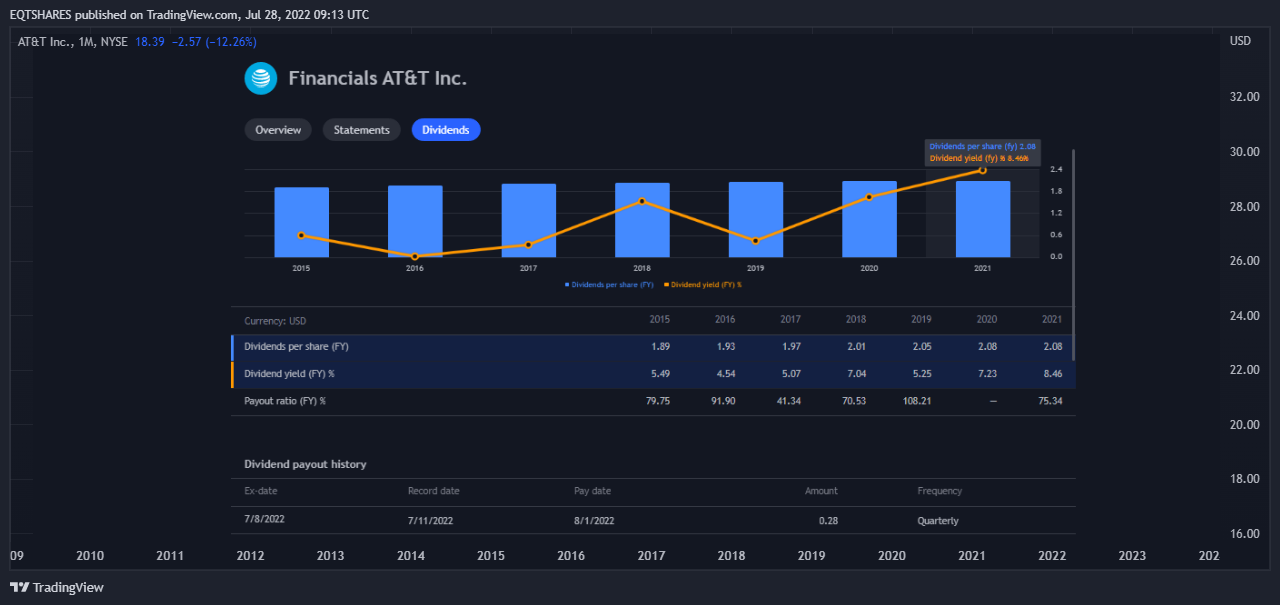This screenshot has height=605, width=1280.
Task: Click the 75.34 payout ratio value
Action: point(1049,401)
